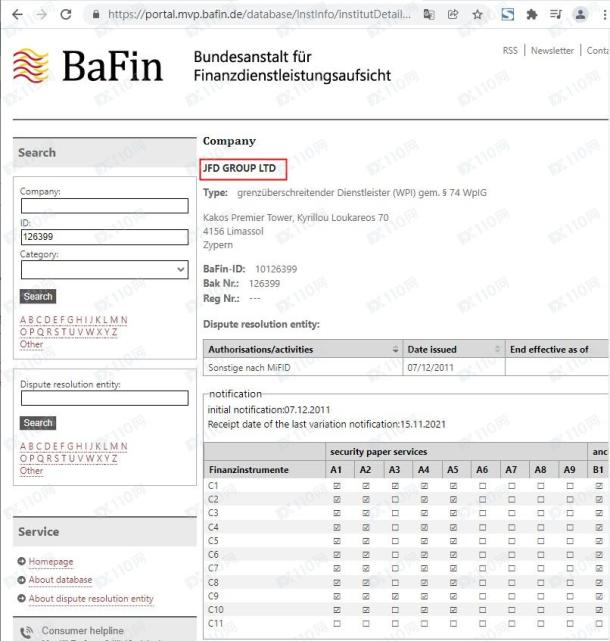Screen dimensions: 610x641
Task: Toggle the C1 A6 checkbox
Action: click(x=482, y=486)
